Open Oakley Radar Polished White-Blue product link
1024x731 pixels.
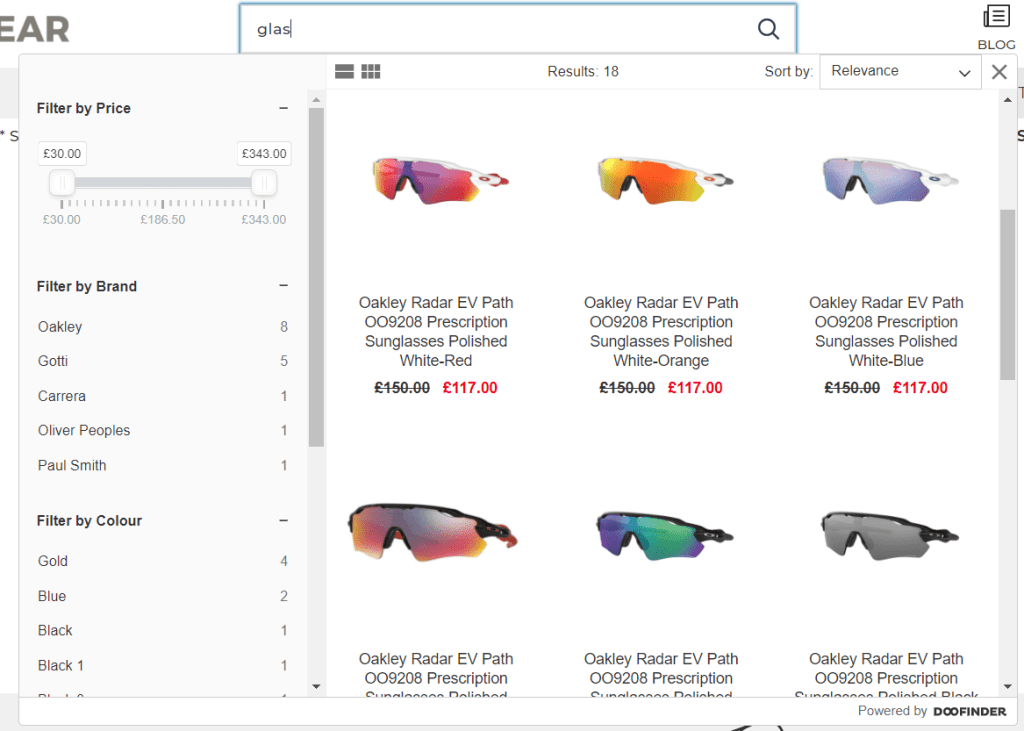[886, 331]
